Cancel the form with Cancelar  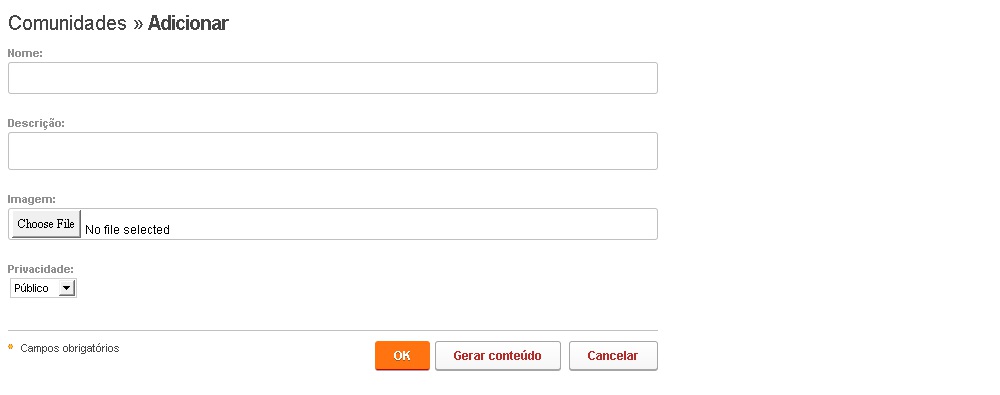pos(613,356)
